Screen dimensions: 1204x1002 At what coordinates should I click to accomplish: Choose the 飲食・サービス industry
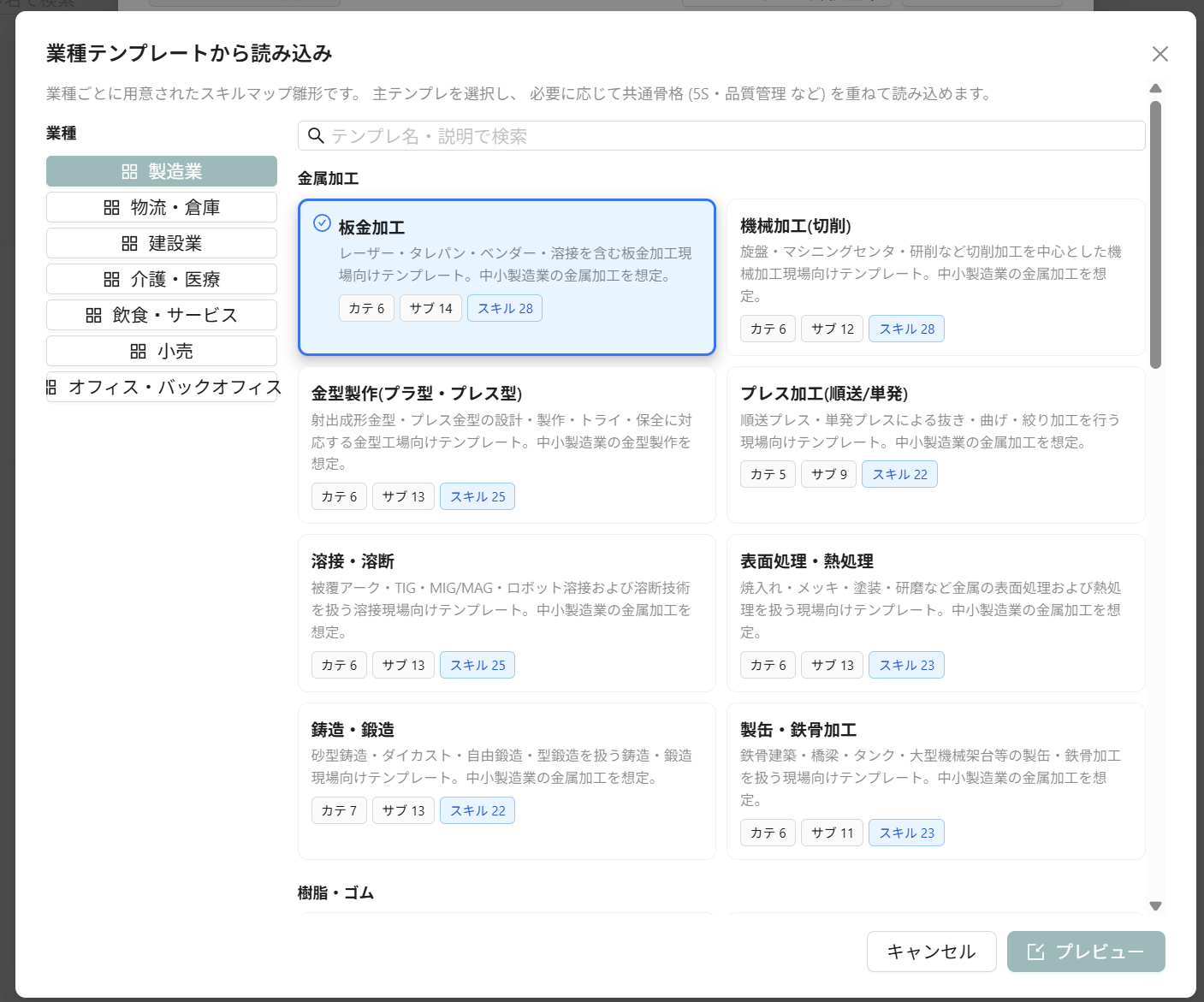coord(162,315)
